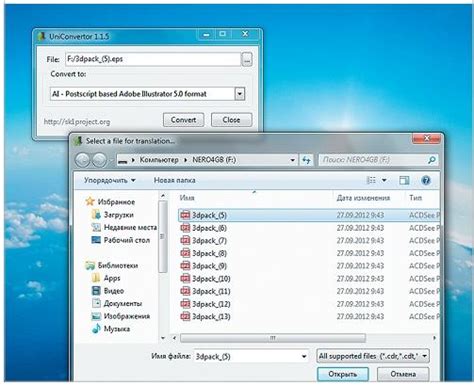Click the browse '...' button next to File

247,60
